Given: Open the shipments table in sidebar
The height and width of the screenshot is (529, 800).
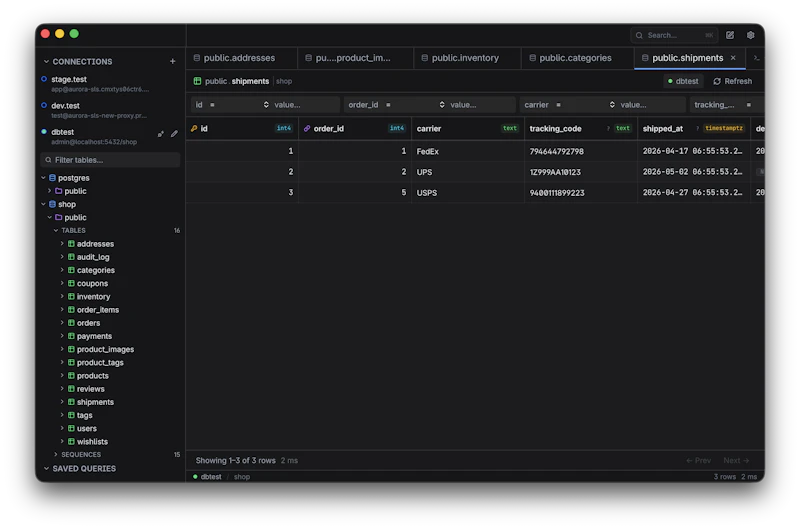Looking at the screenshot, I should [95, 402].
